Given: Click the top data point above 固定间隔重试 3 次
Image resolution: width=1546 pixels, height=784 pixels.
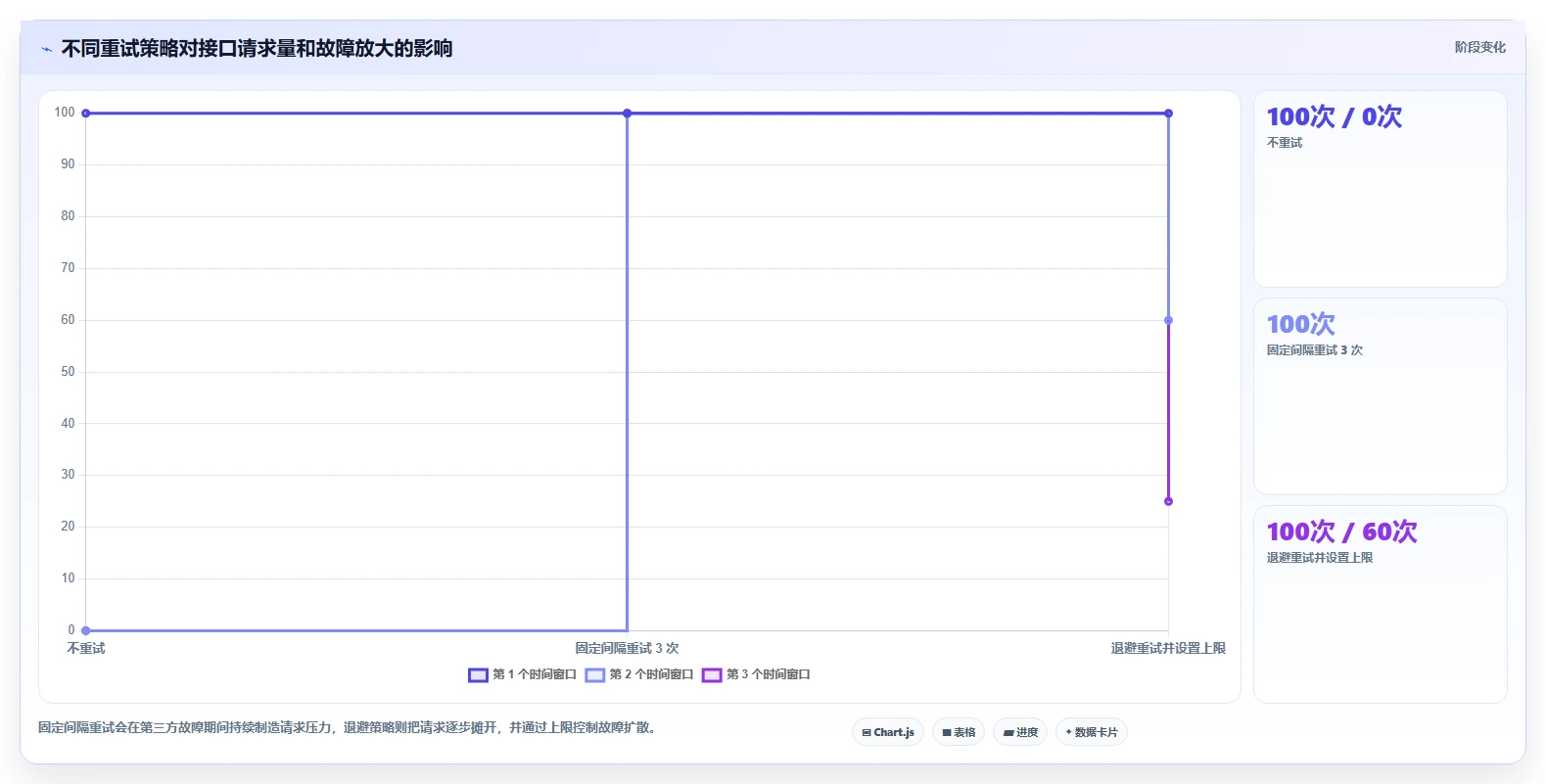Looking at the screenshot, I should [x=628, y=114].
